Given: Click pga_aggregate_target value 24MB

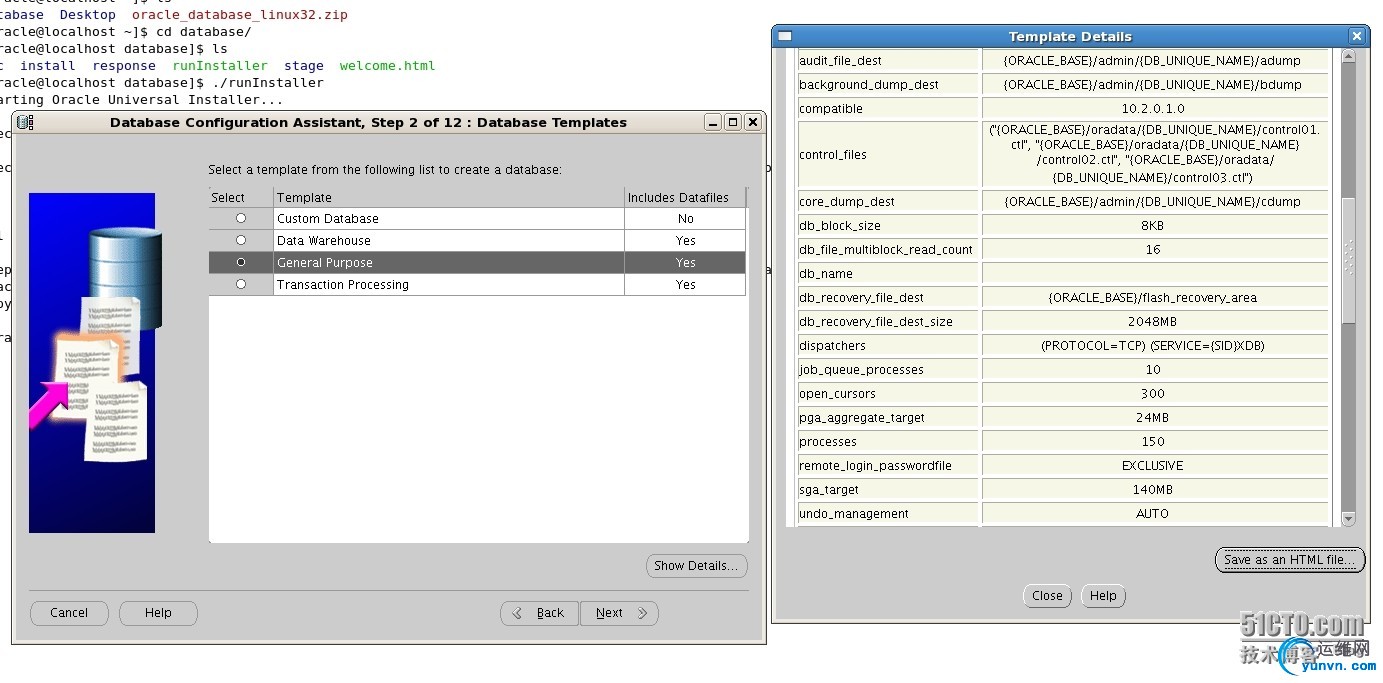Looking at the screenshot, I should tap(1153, 417).
